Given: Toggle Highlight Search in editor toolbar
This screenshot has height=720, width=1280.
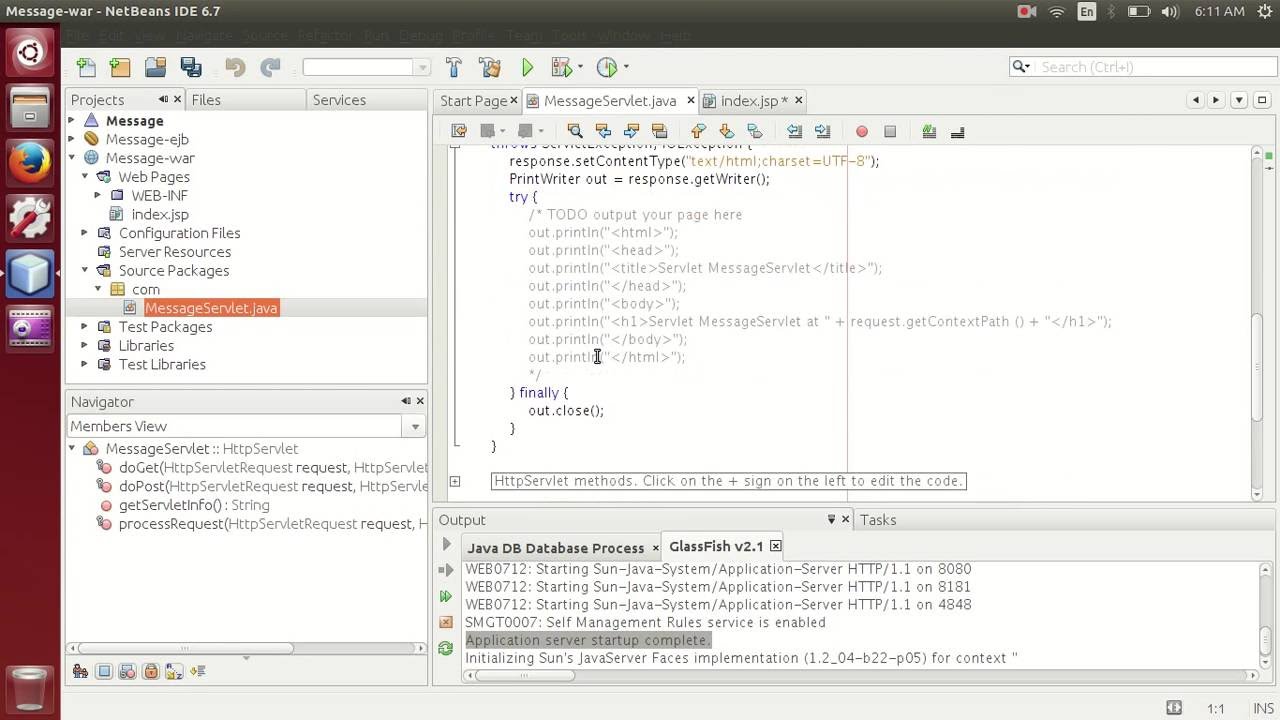Looking at the screenshot, I should 659,131.
